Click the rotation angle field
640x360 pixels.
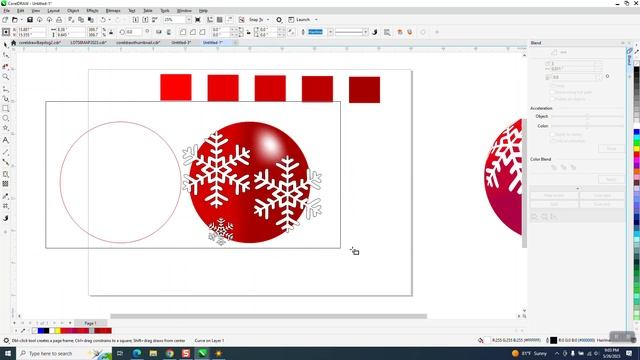coord(134,32)
